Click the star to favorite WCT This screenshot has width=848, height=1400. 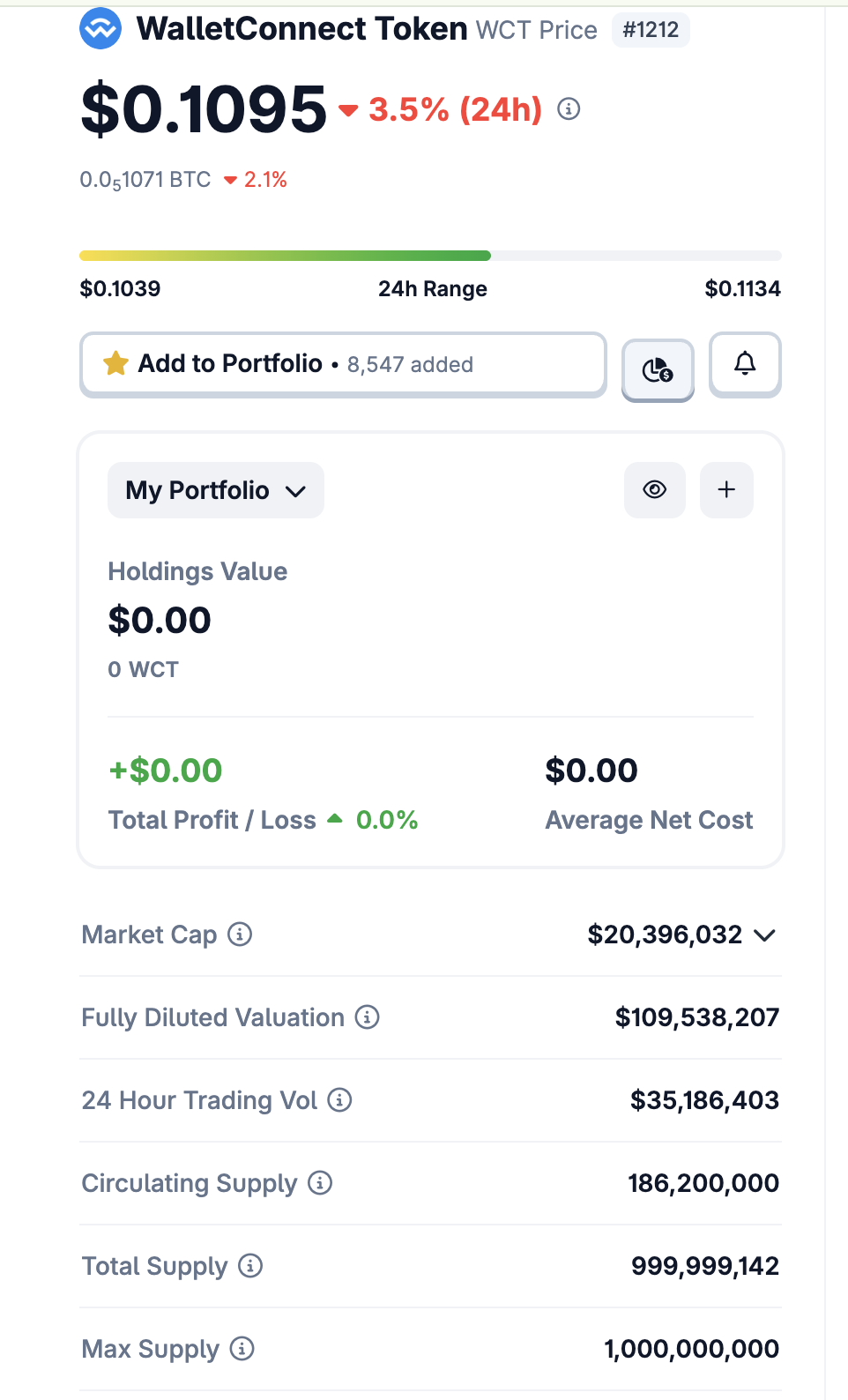(115, 363)
